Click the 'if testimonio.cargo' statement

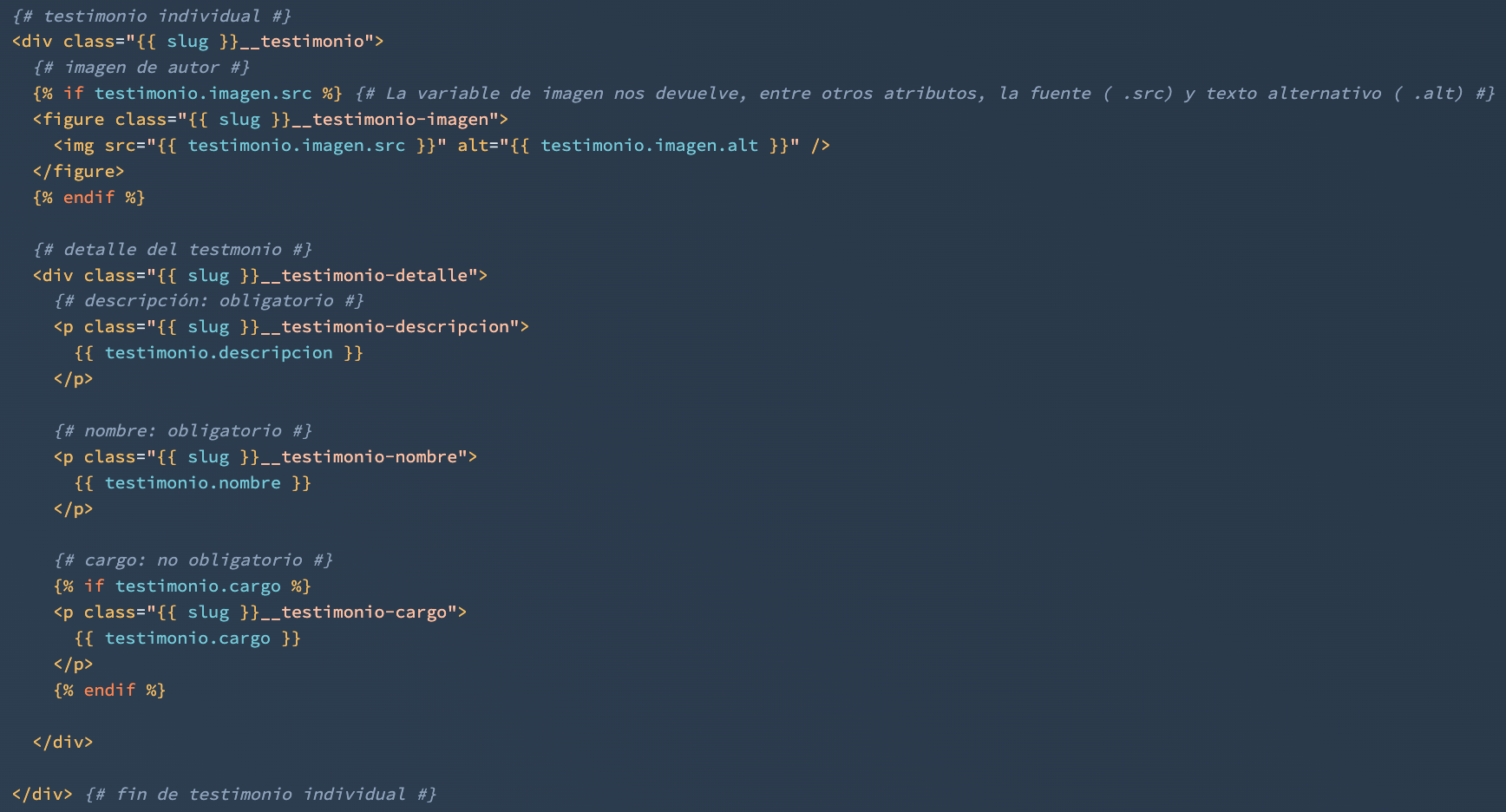pyautogui.click(x=182, y=586)
